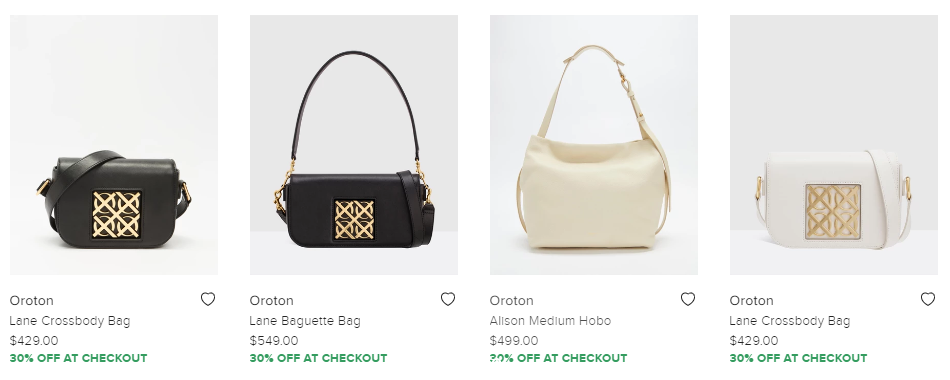950x380 pixels.
Task: Toggle wishlist heart for Alison Medium Hobo
Action: pos(688,299)
